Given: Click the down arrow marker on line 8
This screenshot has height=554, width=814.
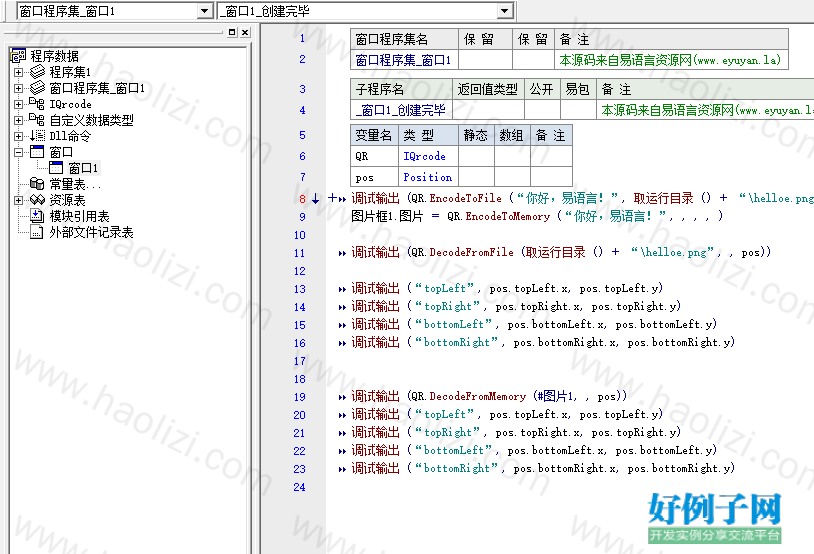Looking at the screenshot, I should [x=316, y=198].
